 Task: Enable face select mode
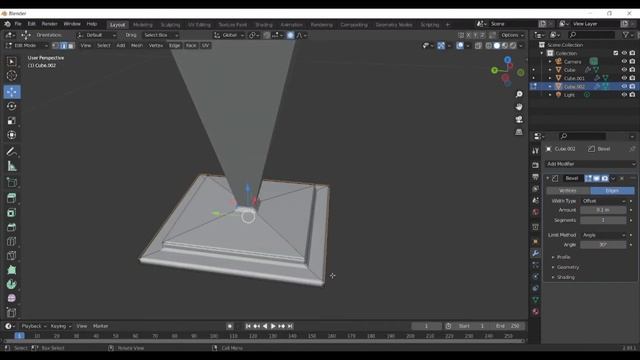pyautogui.click(x=71, y=46)
